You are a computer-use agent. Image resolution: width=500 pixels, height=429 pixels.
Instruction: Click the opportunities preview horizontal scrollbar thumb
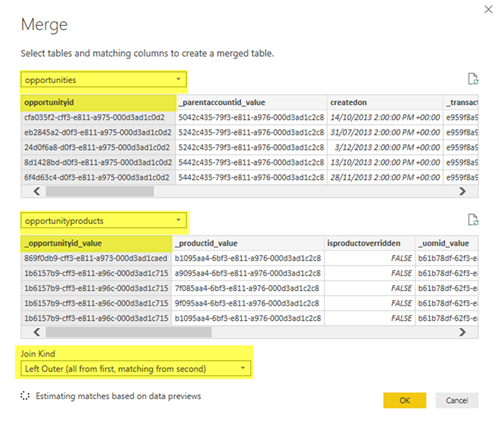click(x=100, y=191)
